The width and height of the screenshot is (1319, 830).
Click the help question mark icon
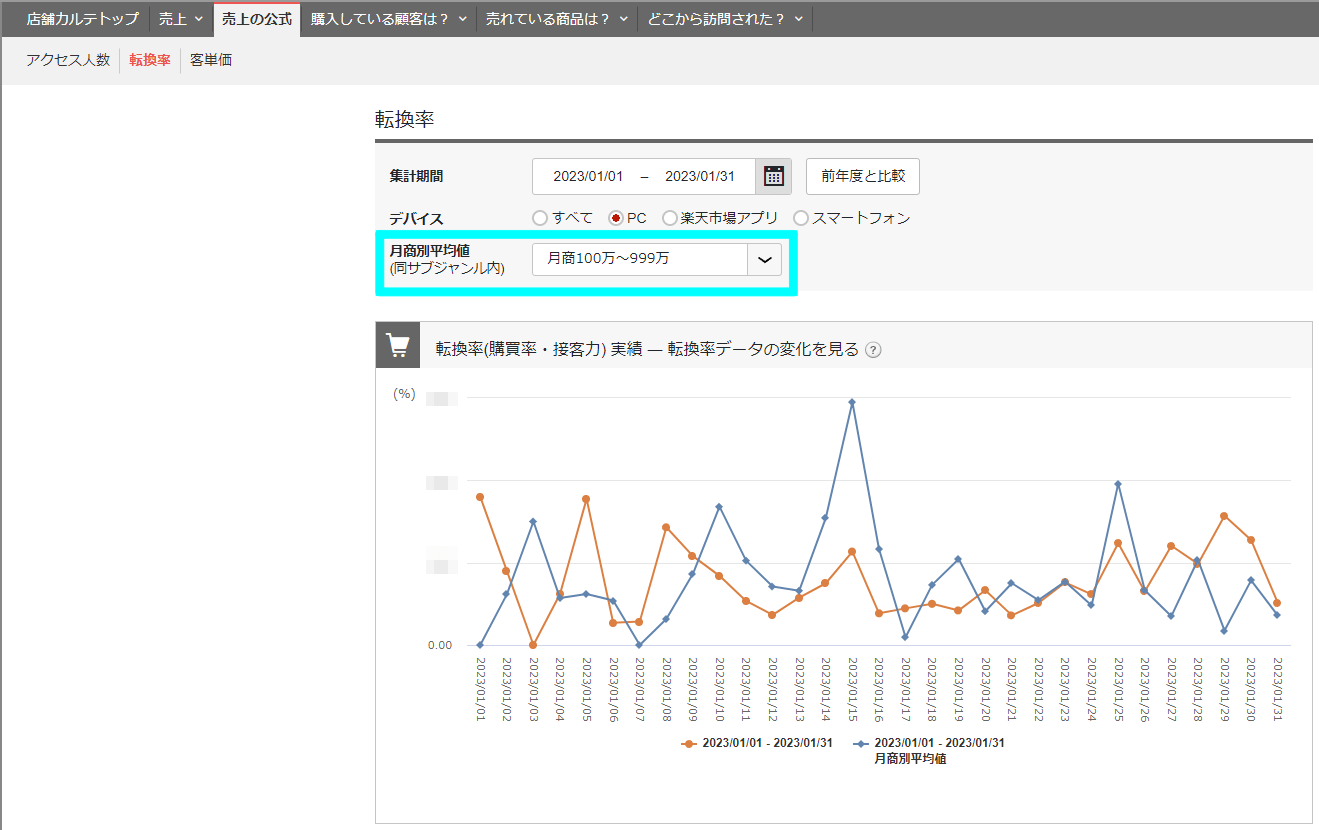[x=873, y=350]
